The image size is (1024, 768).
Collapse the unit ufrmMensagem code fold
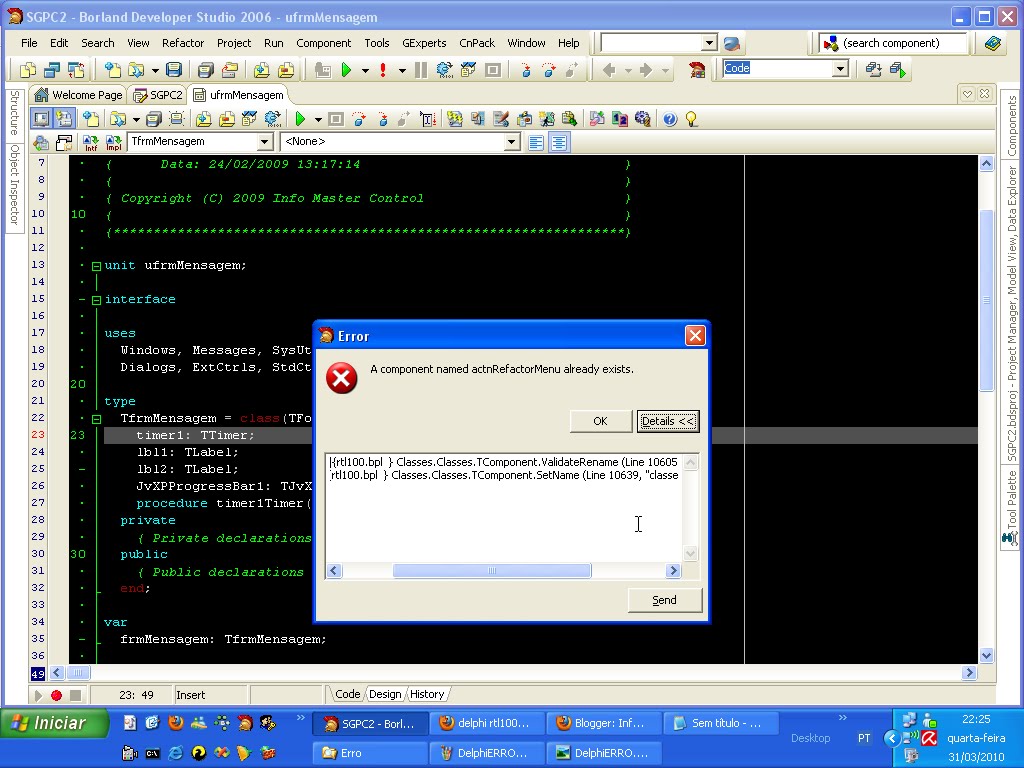[96, 266]
